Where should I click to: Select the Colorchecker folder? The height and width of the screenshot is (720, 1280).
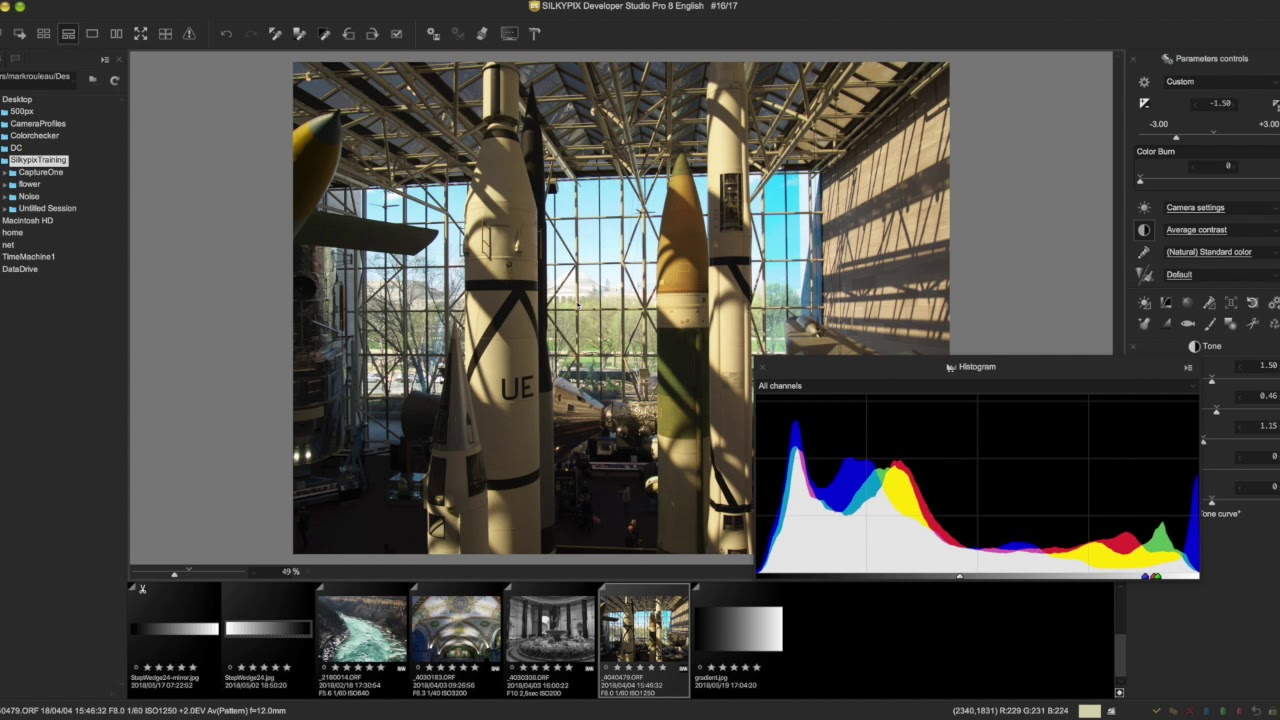pos(34,136)
